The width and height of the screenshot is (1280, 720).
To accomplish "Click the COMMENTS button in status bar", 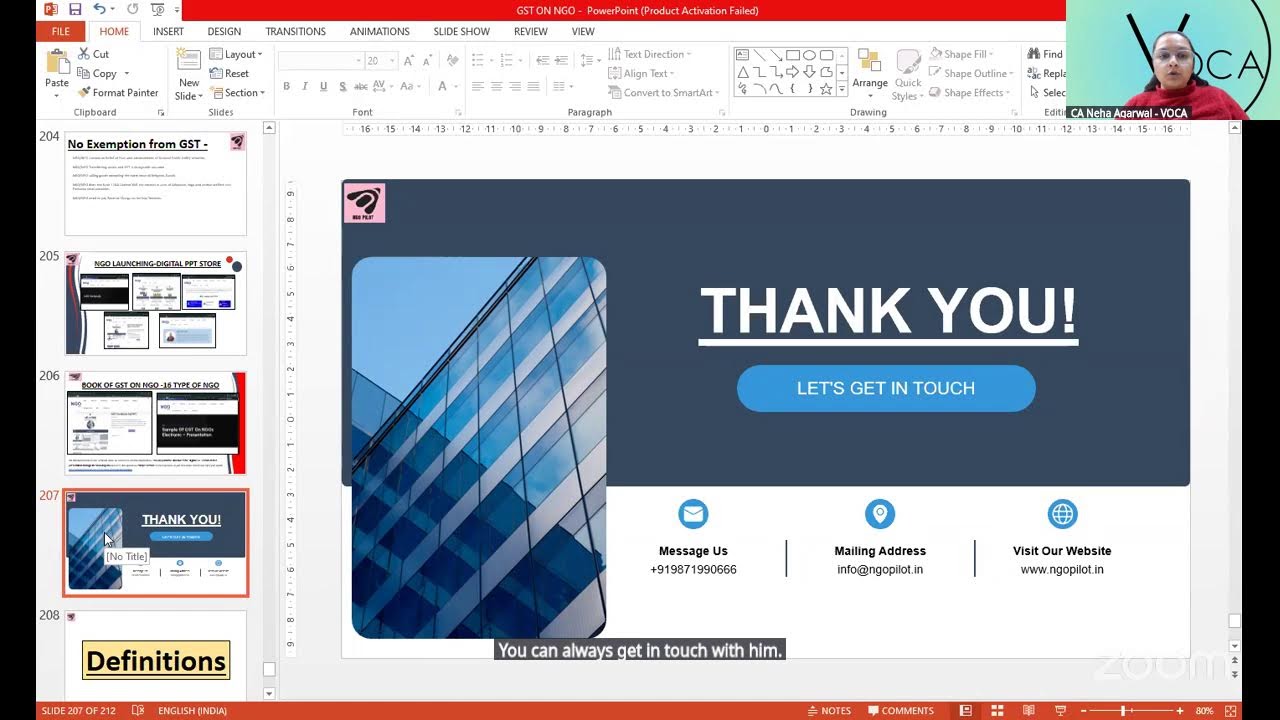I will pyautogui.click(x=901, y=711).
